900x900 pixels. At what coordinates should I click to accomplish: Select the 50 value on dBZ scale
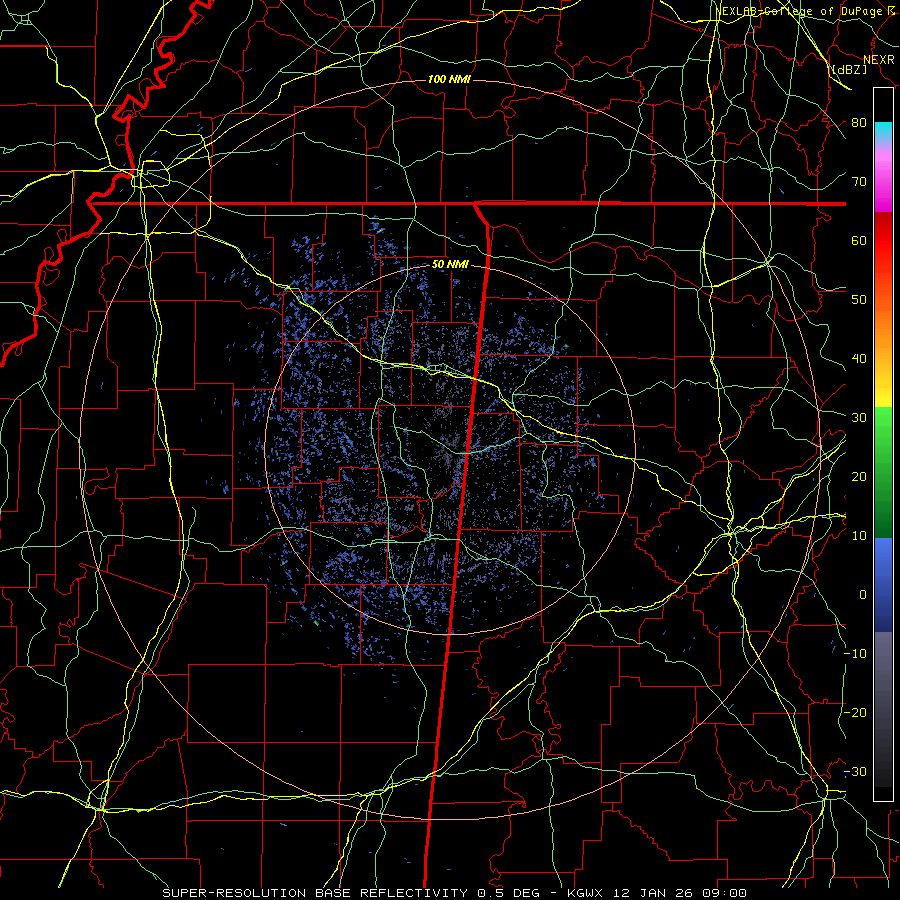(859, 300)
